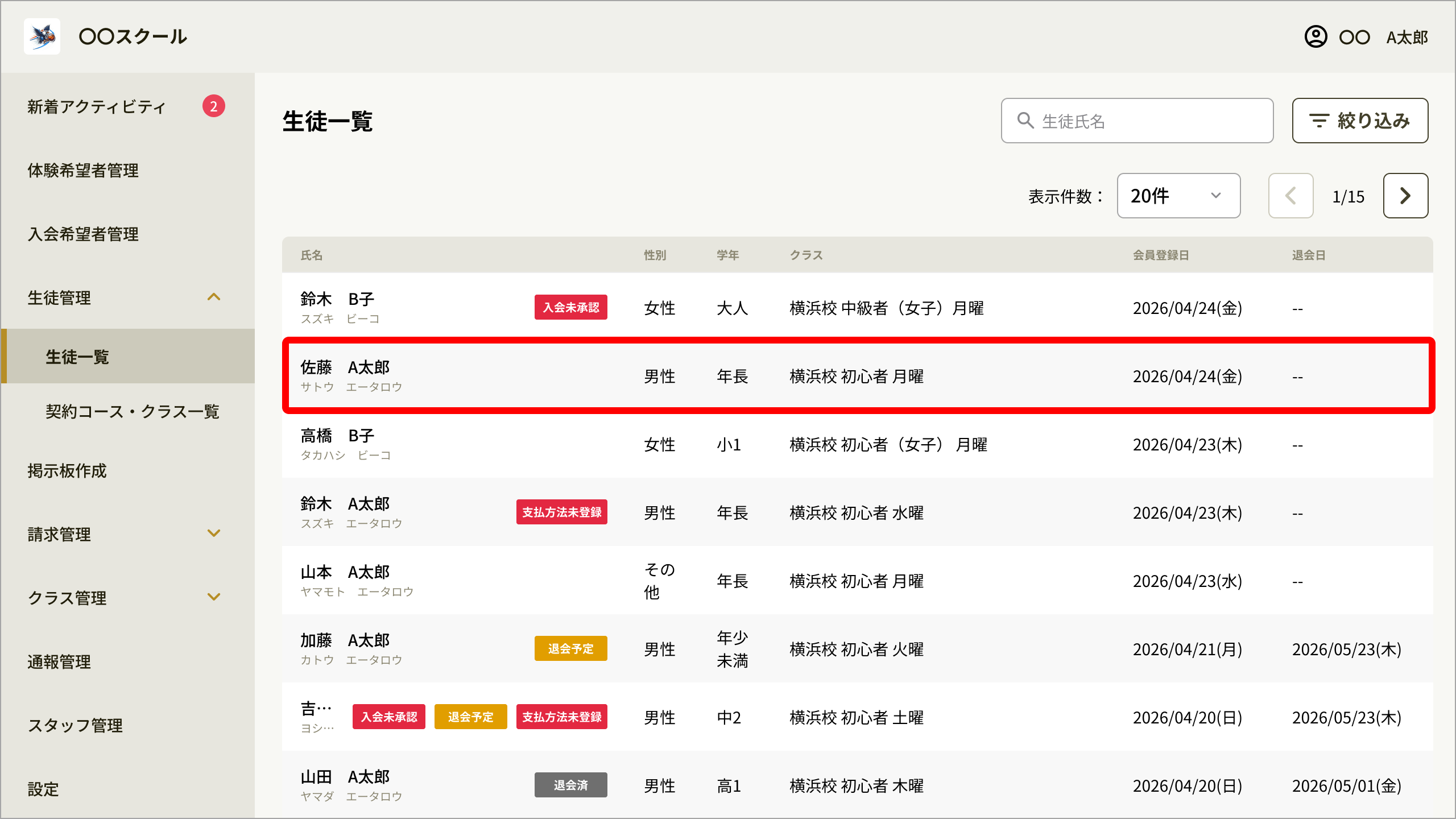
Task: Open 通報管理 in sidebar
Action: [59, 661]
